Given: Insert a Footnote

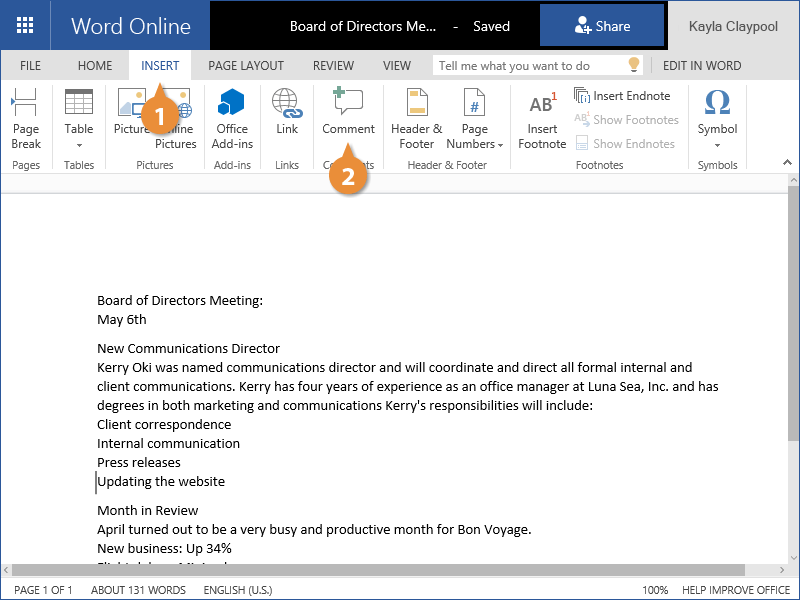Looking at the screenshot, I should (x=542, y=119).
